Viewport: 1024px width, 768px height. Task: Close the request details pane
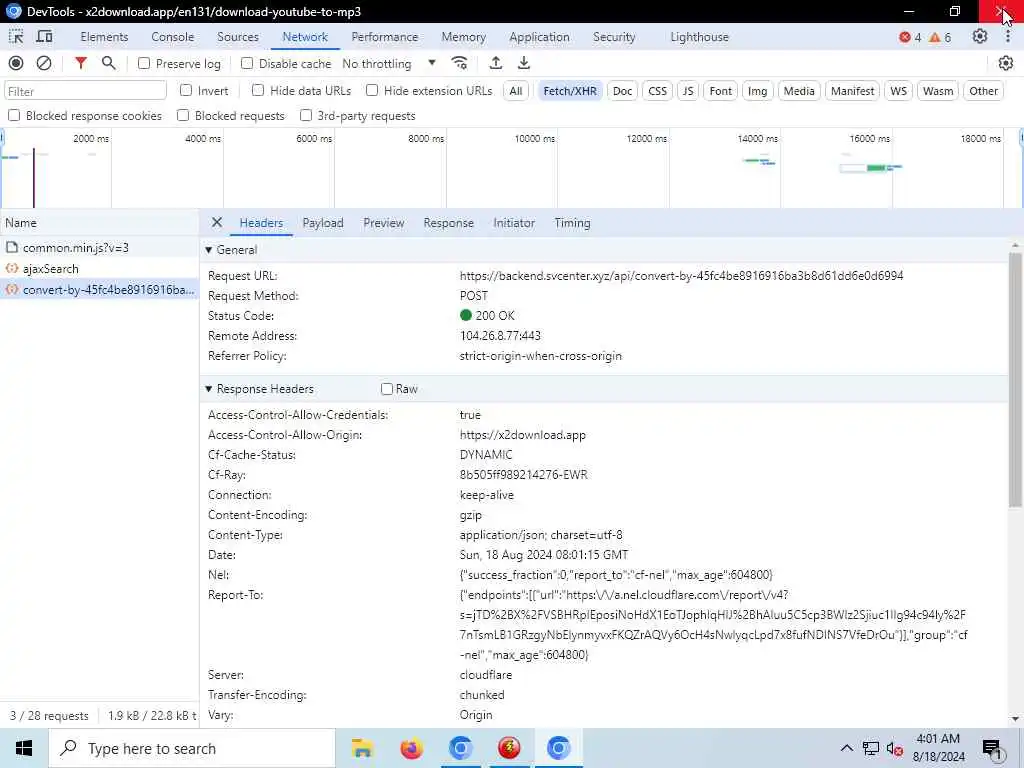[217, 223]
